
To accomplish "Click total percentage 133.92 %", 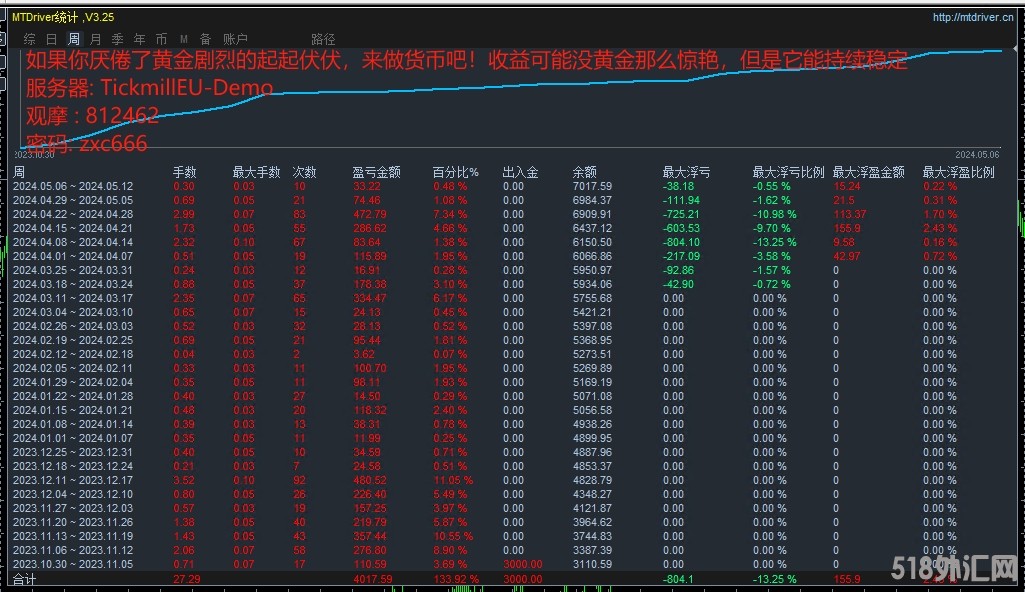I will coord(456,579).
